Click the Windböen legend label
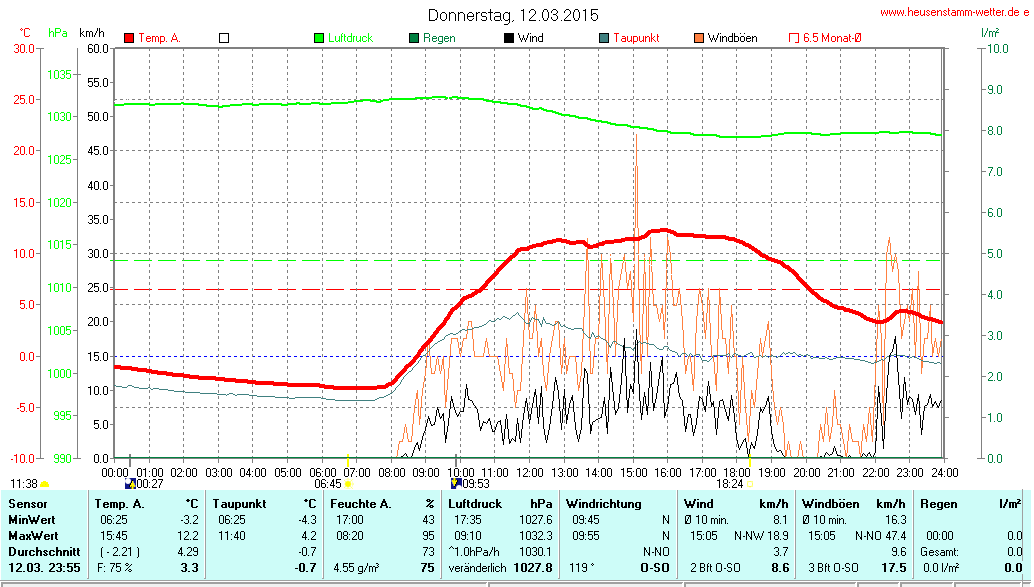The width and height of the screenshot is (1034, 587). click(x=732, y=38)
